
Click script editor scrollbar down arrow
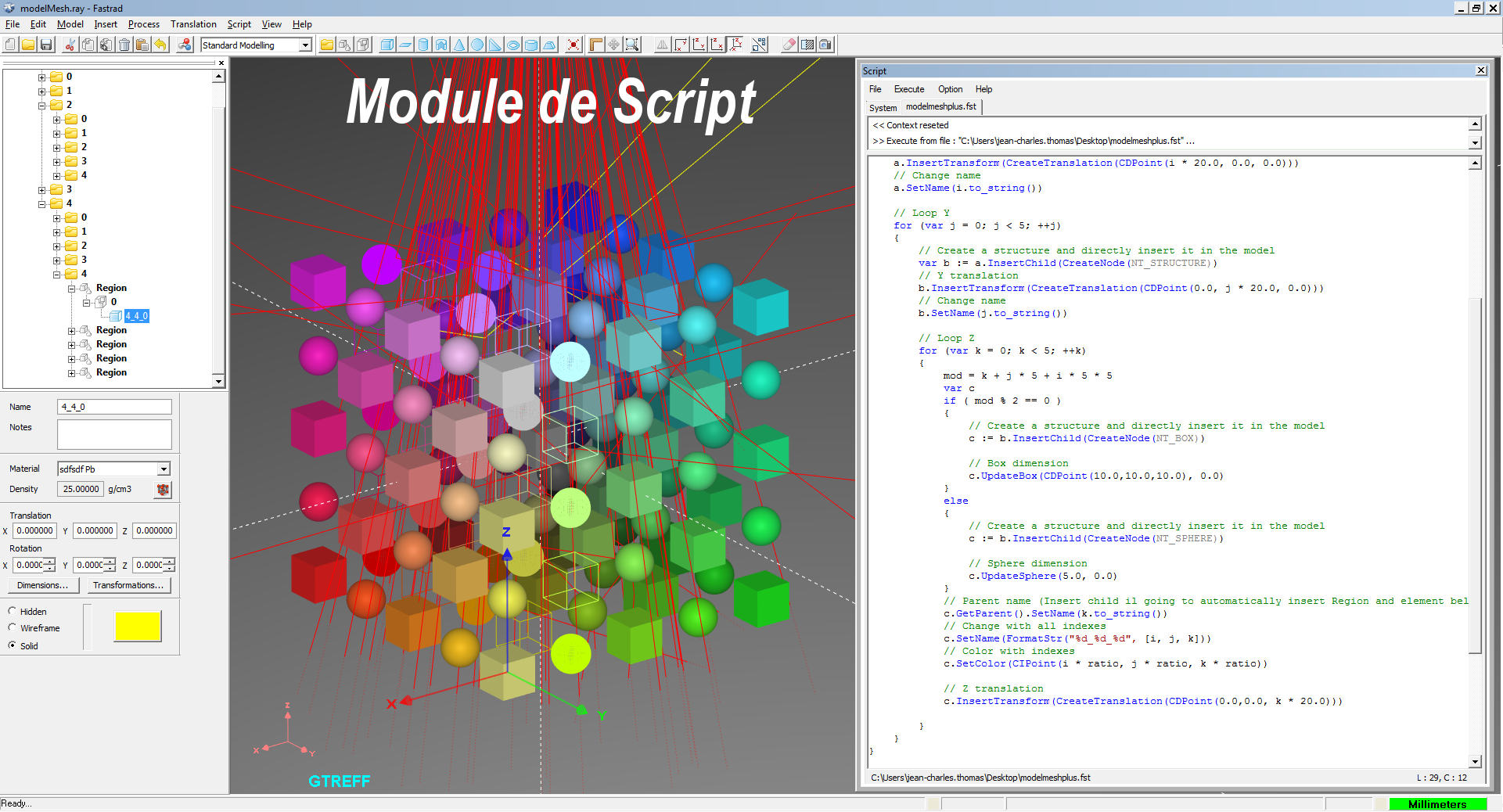(x=1475, y=761)
